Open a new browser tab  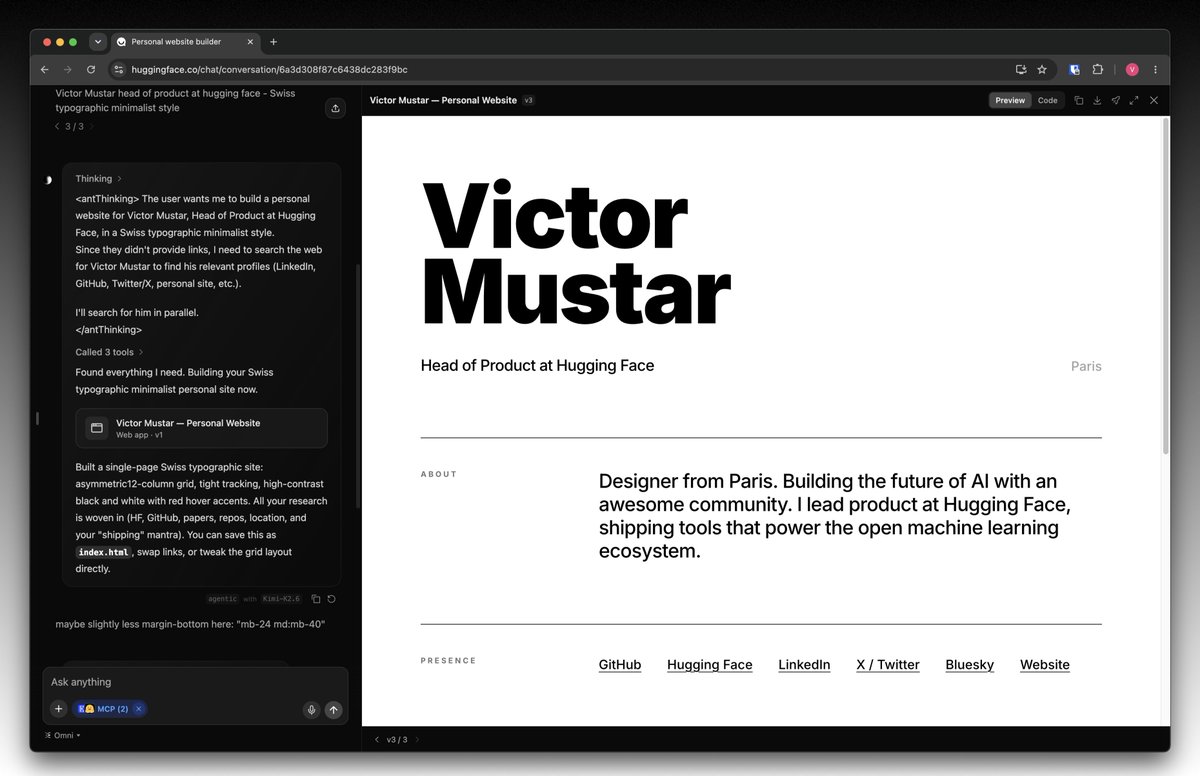coord(273,42)
